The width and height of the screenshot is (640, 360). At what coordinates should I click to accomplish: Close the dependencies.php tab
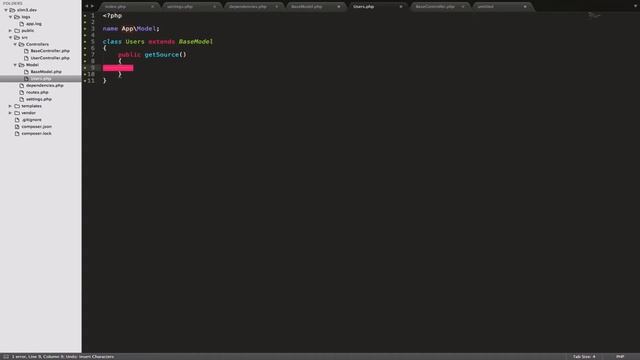[277, 7]
